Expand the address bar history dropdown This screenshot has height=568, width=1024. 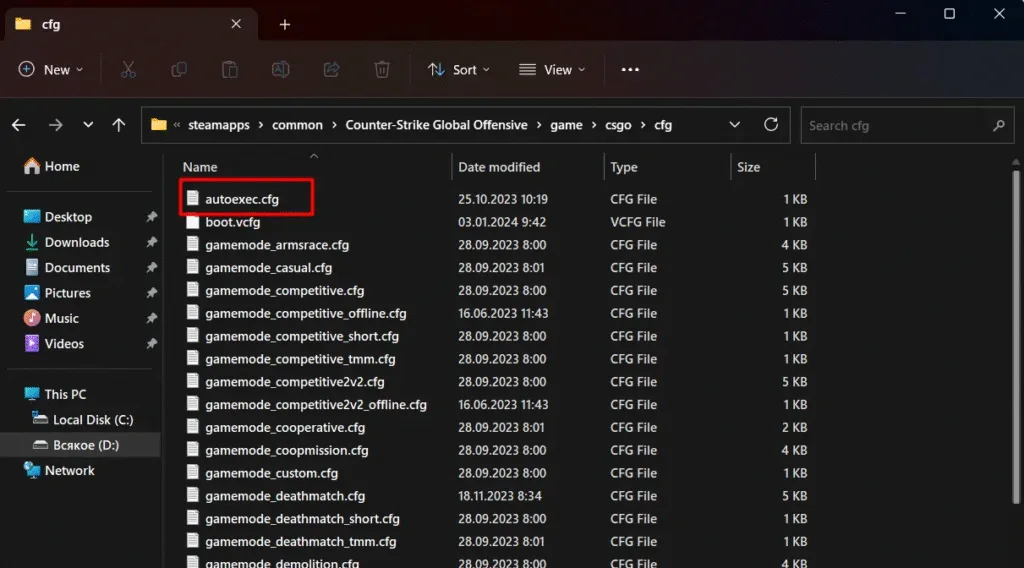734,125
